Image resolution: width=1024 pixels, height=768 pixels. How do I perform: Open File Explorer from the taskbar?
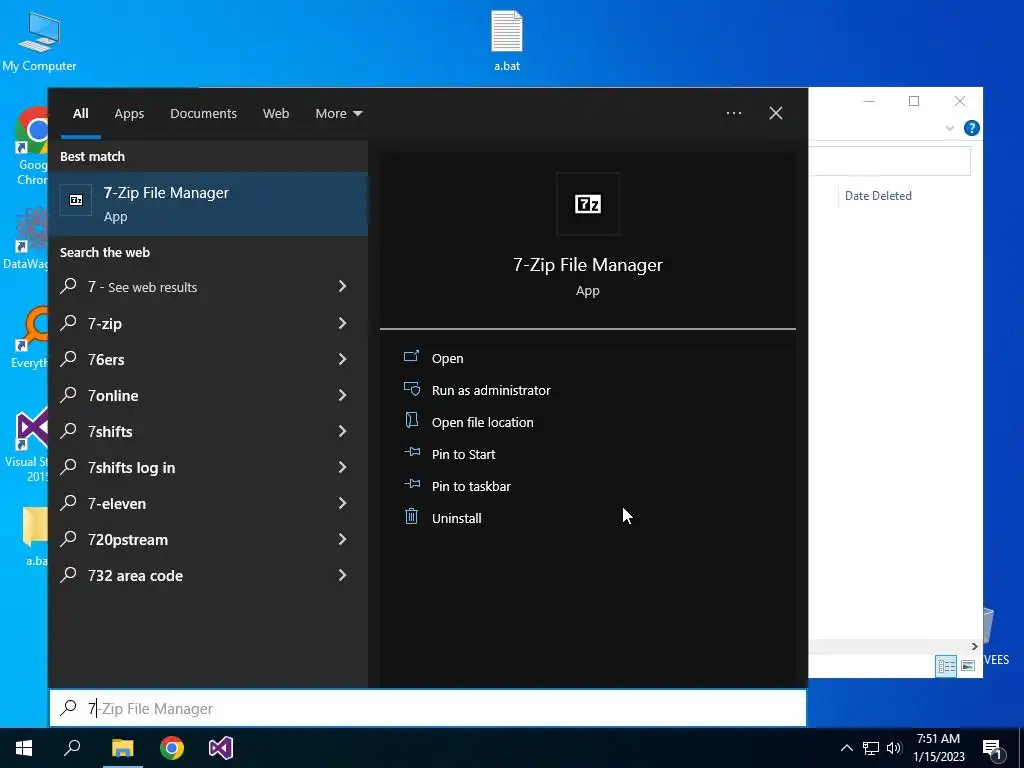122,748
